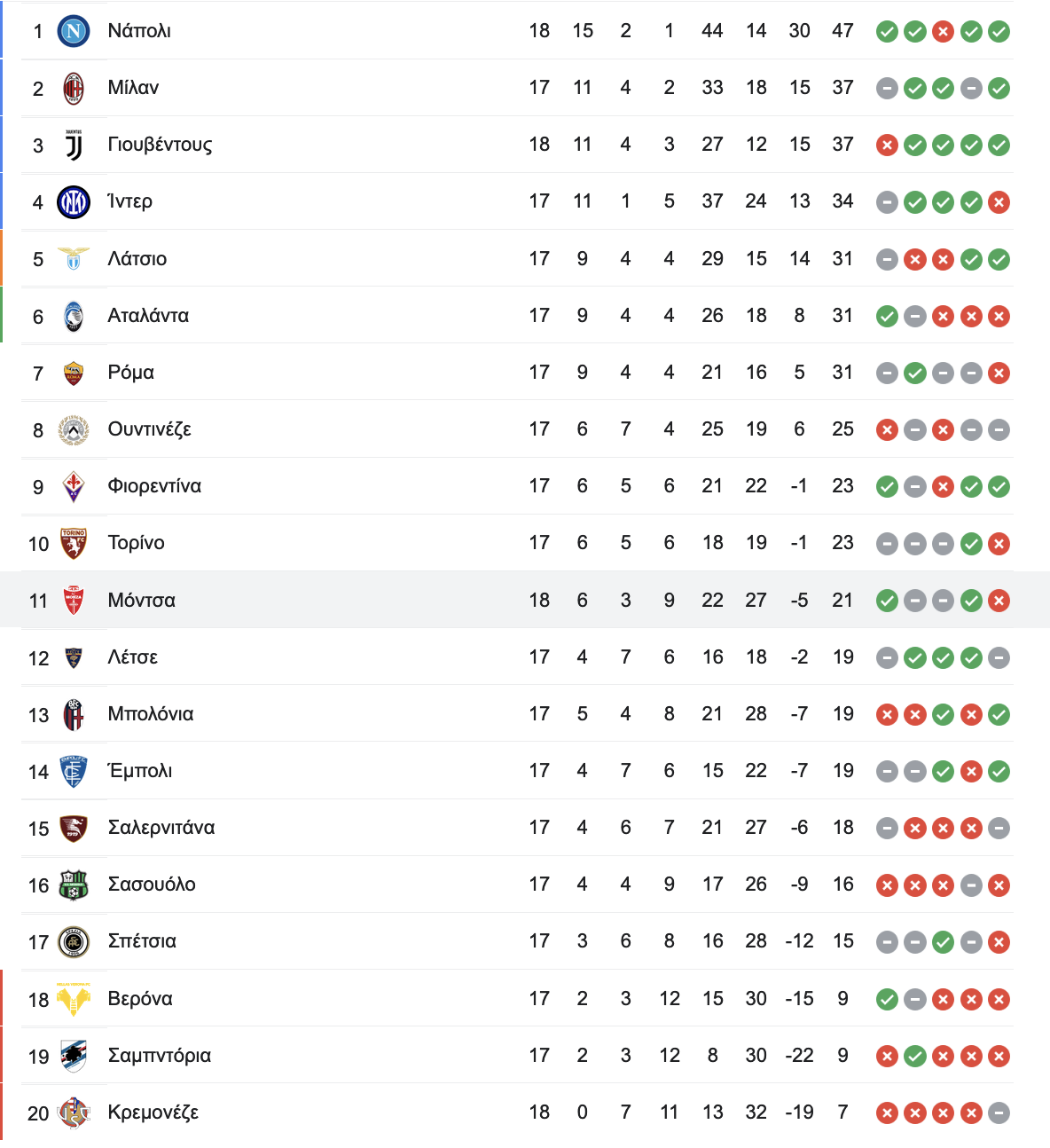The height and width of the screenshot is (1148, 1050).
Task: Click the Sampdoria club crest
Action: pyautogui.click(x=74, y=1056)
